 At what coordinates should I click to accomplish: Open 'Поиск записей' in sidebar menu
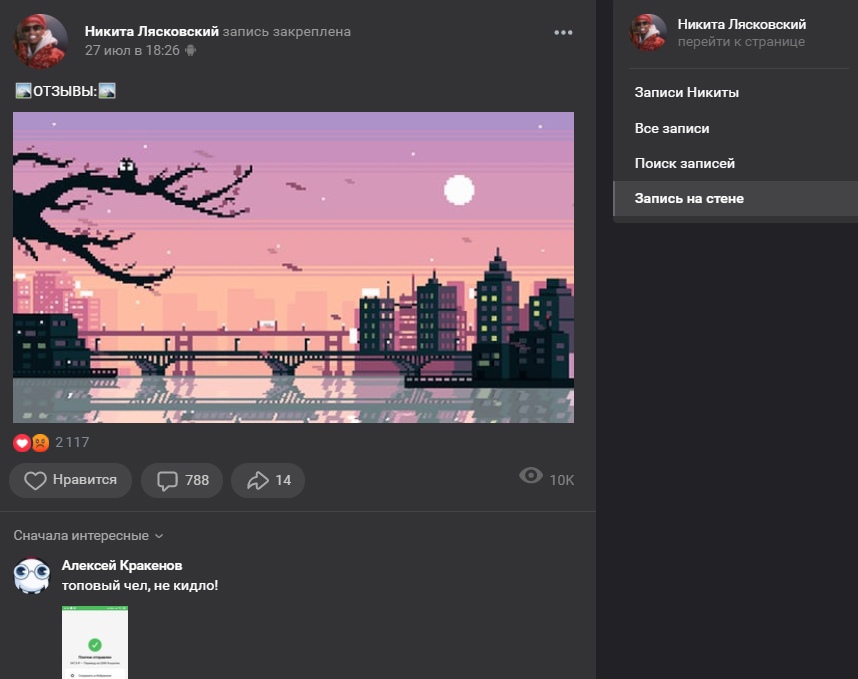click(x=684, y=163)
